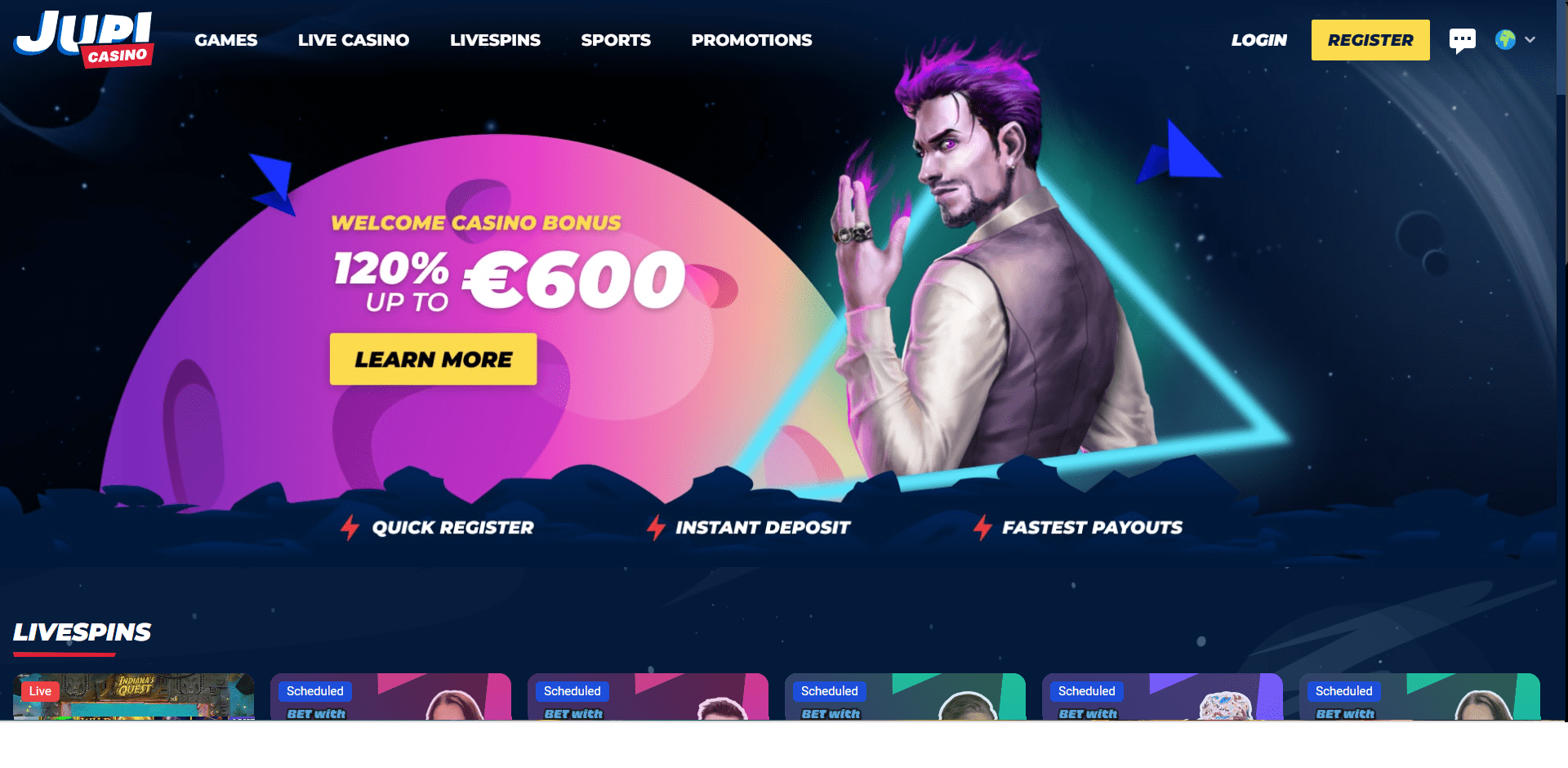This screenshot has width=1568, height=768.
Task: Click the Instant Deposit lightning bolt icon
Action: (x=656, y=528)
